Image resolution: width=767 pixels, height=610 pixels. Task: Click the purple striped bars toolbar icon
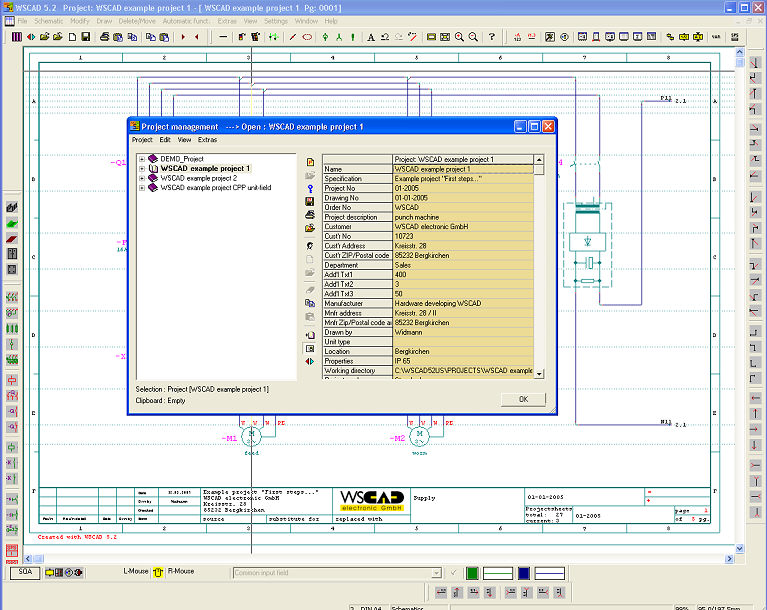pos(17,37)
